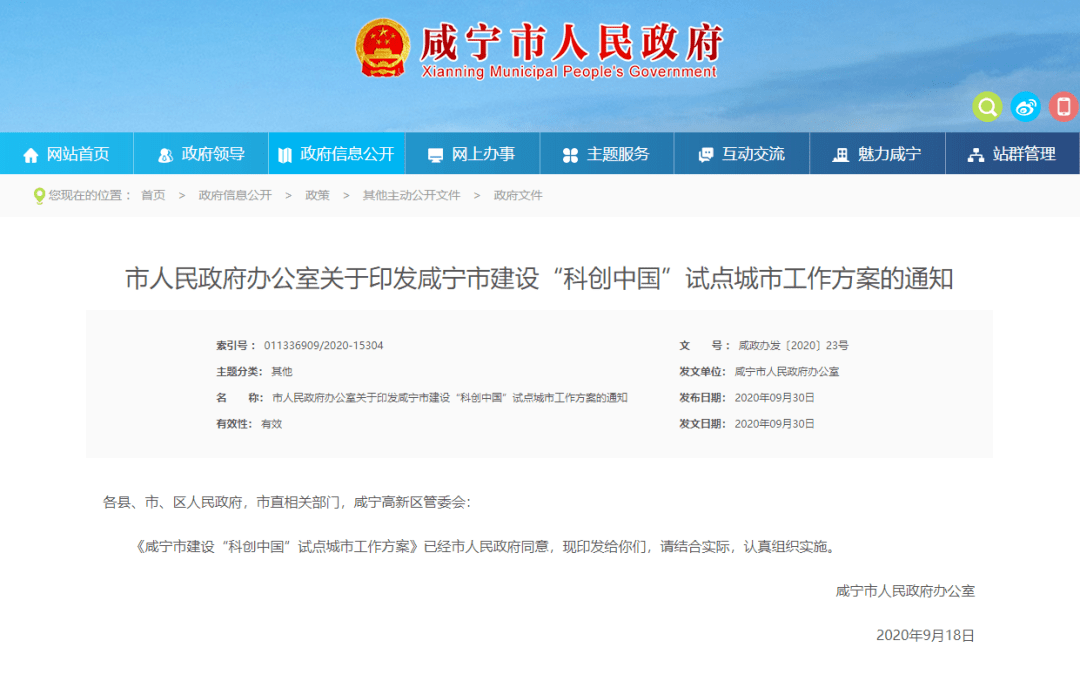The height and width of the screenshot is (688, 1080).
Task: Open the 站群管理 menu item
Action: [1012, 154]
